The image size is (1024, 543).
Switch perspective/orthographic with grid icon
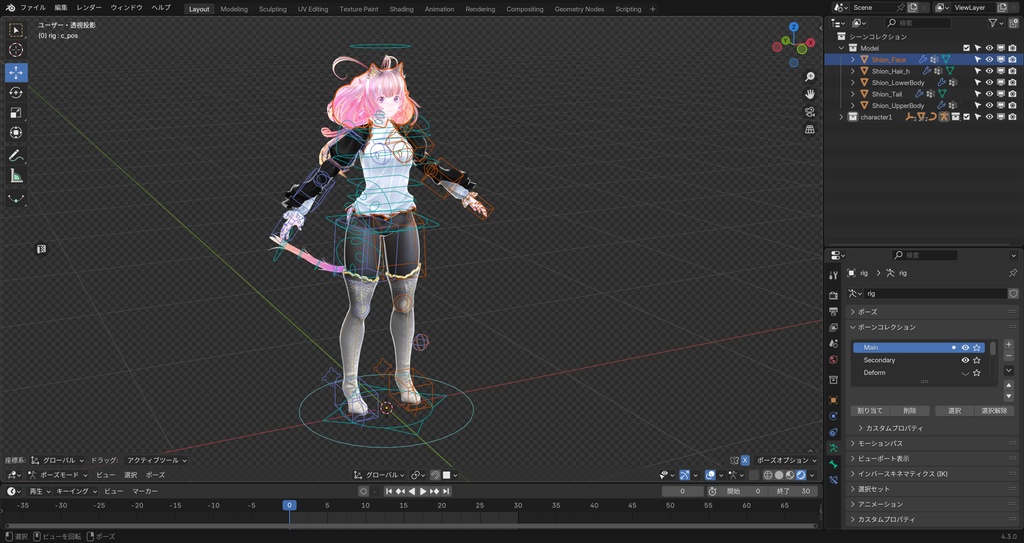810,129
